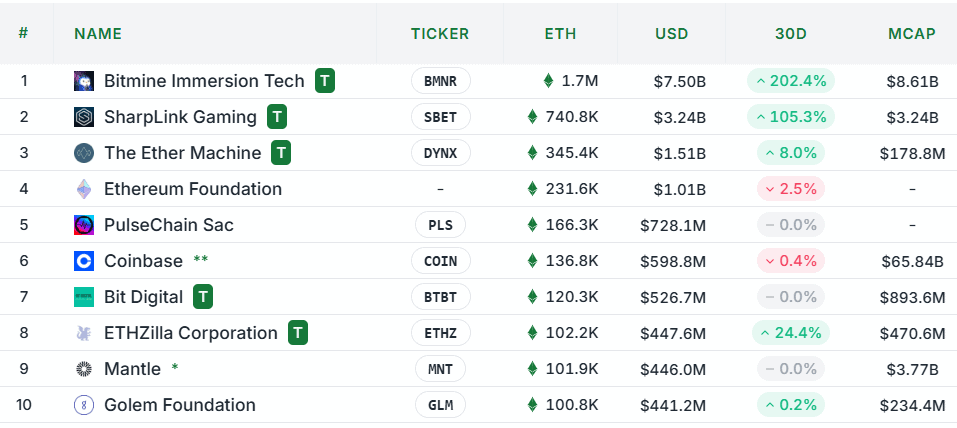Open the ETHZilla Corporation name link

click(x=191, y=333)
